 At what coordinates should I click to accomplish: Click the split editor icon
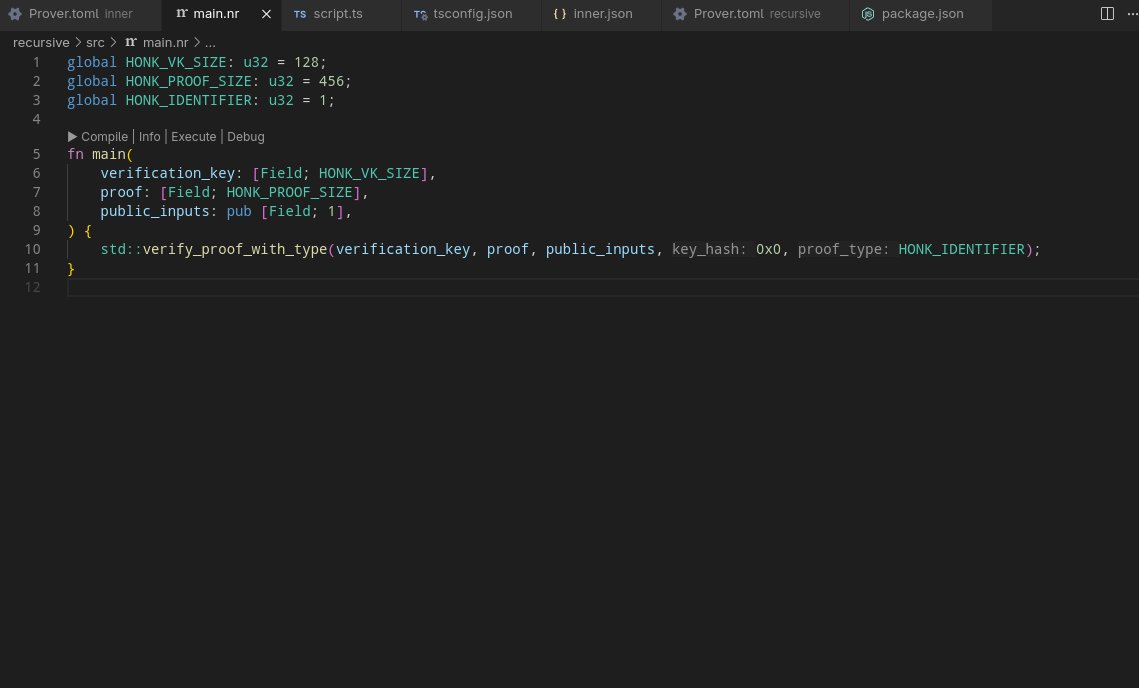[x=1107, y=14]
